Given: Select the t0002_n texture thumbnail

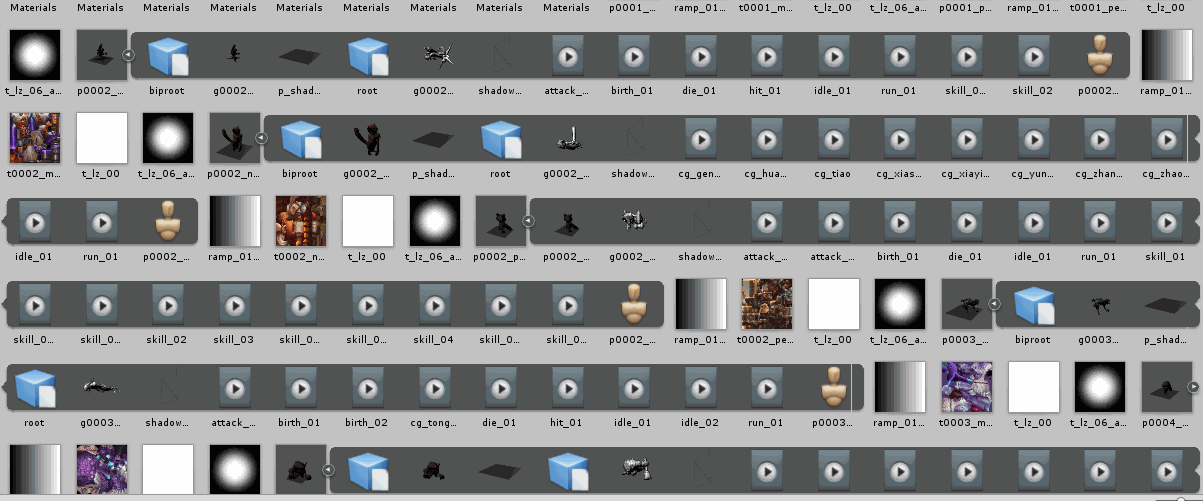Looking at the screenshot, I should tap(301, 221).
